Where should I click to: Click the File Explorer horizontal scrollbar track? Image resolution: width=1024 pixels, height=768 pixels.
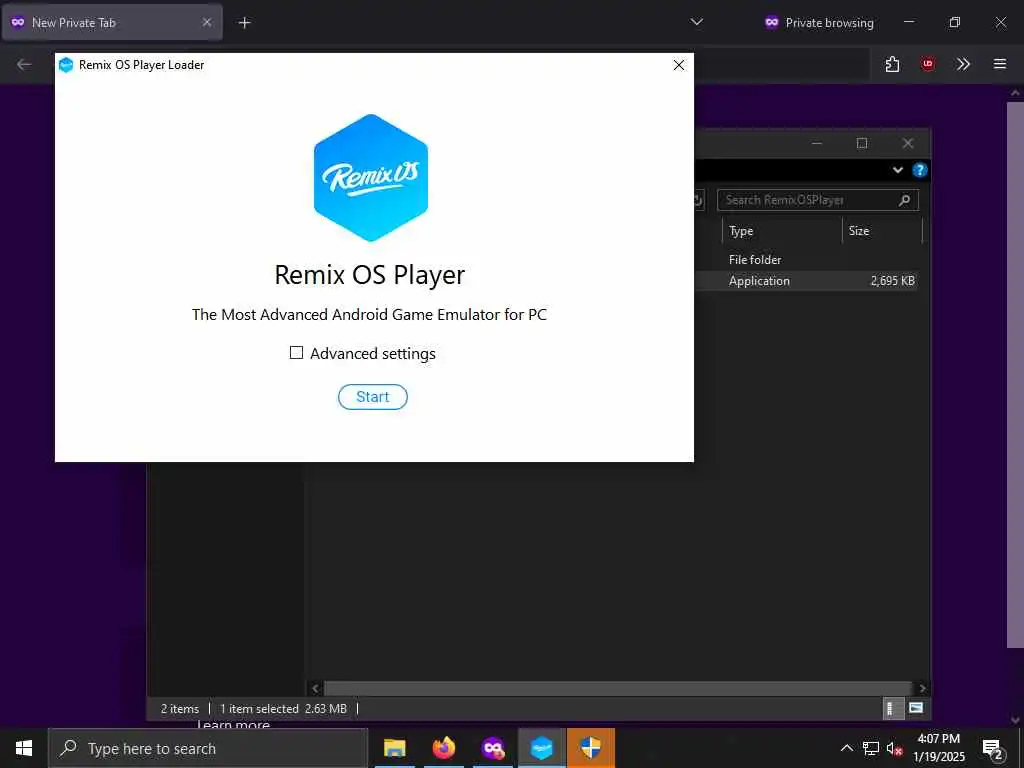(x=618, y=688)
